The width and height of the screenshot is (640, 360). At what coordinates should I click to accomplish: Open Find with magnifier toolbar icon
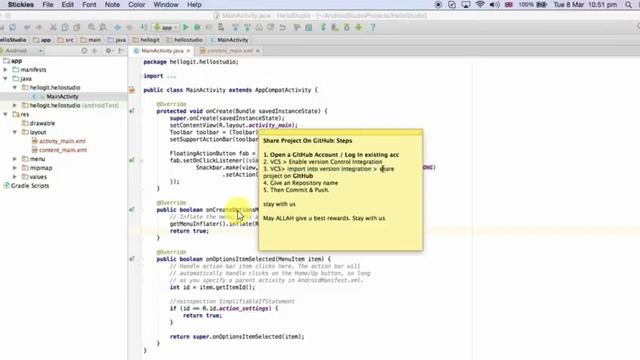pyautogui.click(x=91, y=27)
